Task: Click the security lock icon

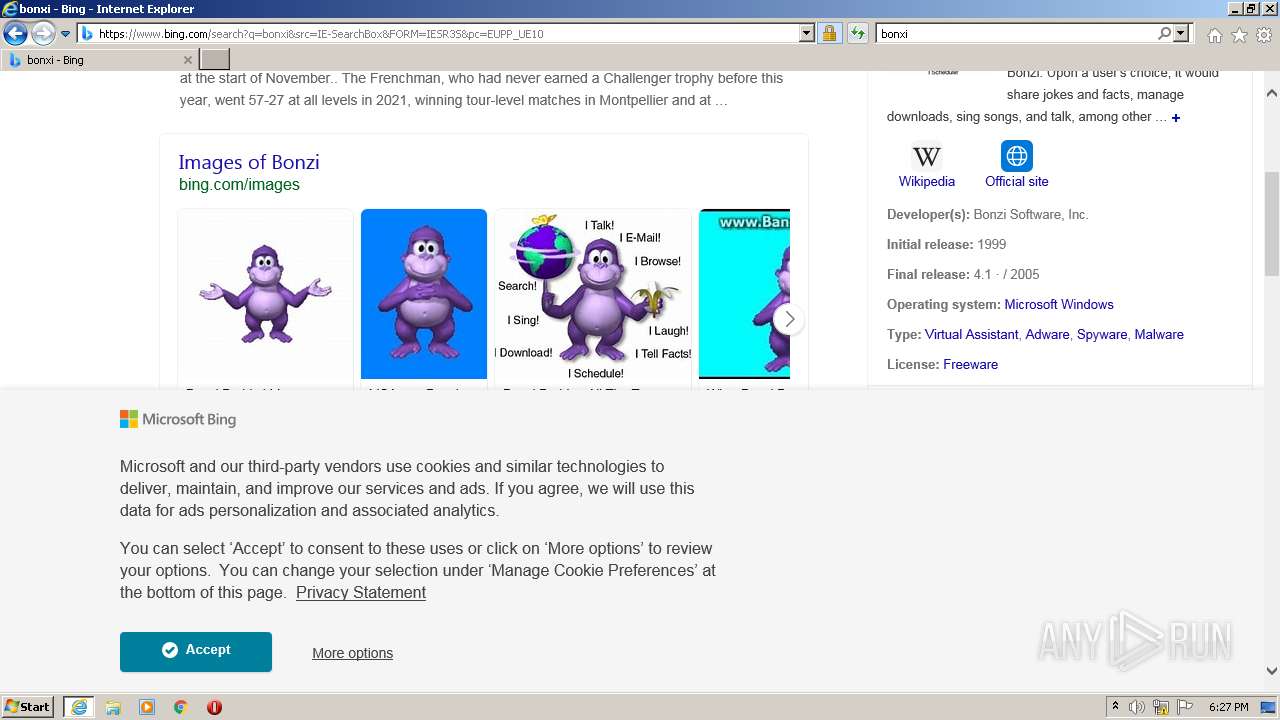Action: 829,33
